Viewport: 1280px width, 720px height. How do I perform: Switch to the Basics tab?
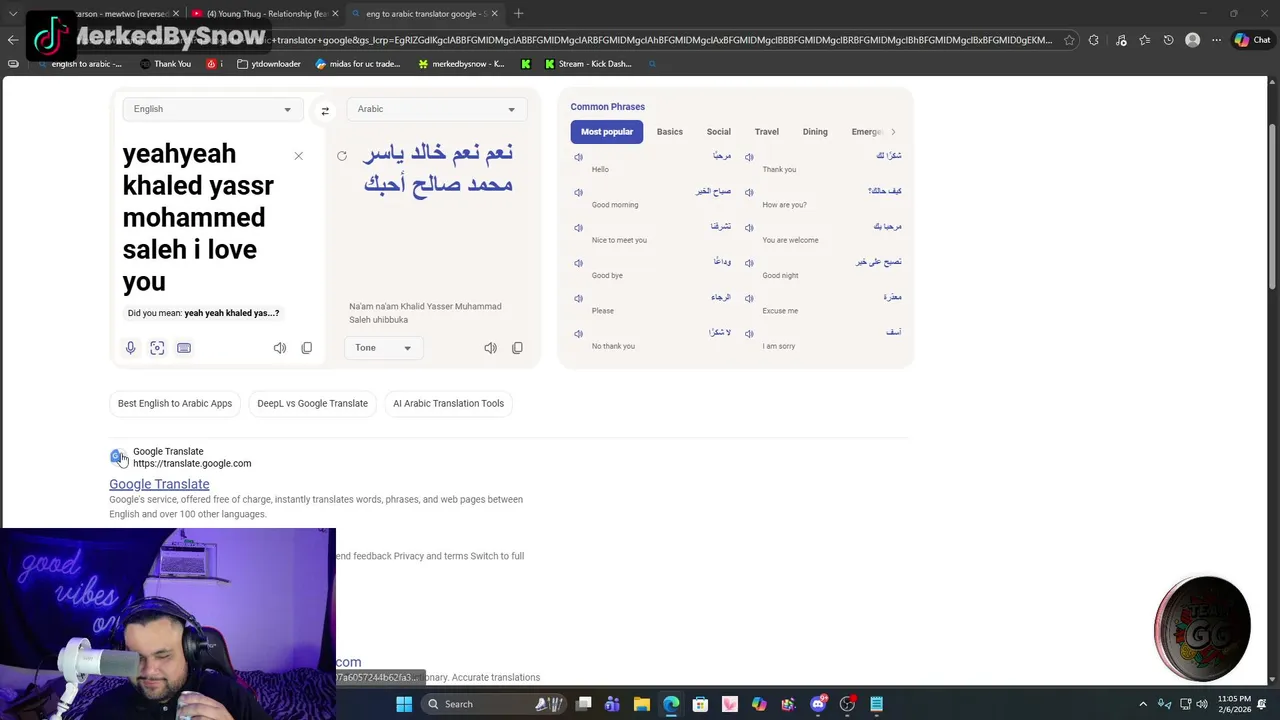point(670,132)
